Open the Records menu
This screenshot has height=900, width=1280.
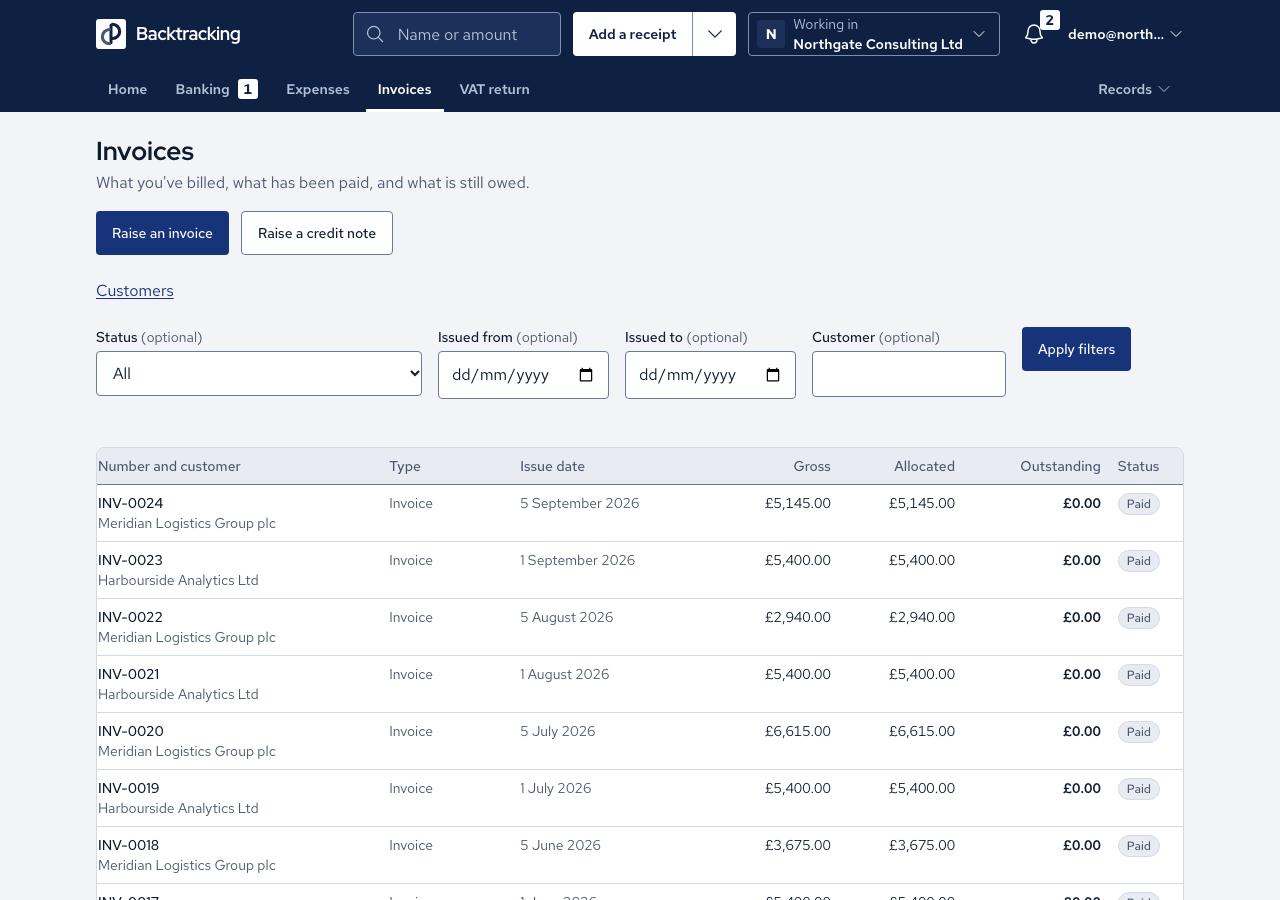pos(1134,89)
